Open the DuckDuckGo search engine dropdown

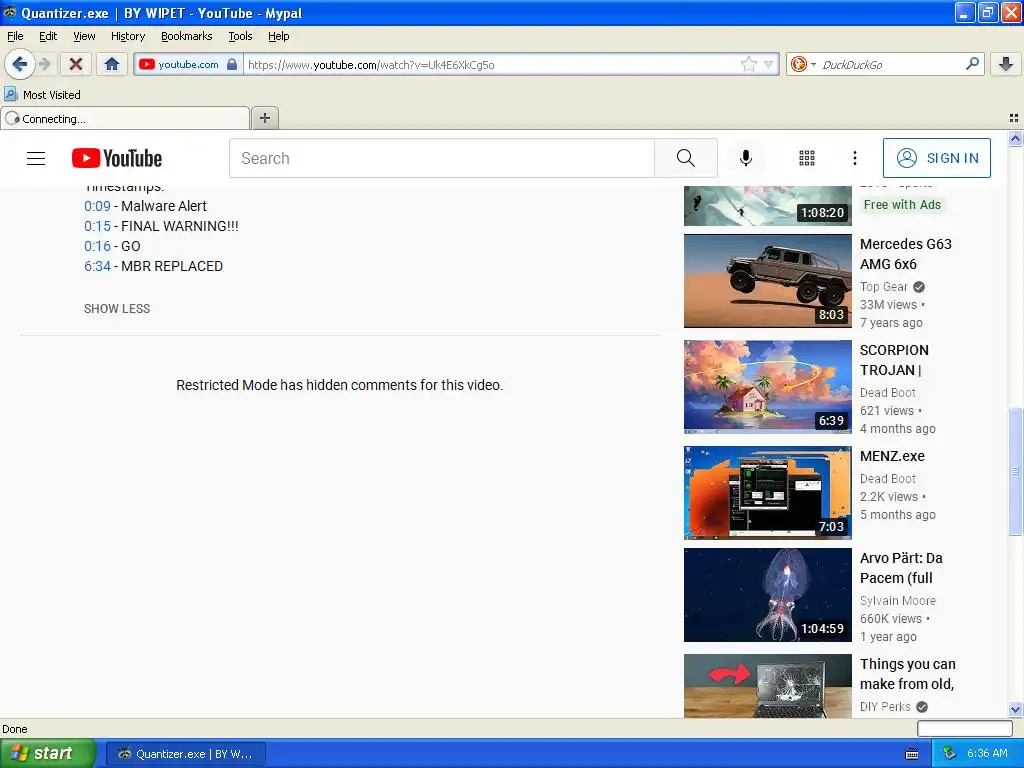(x=803, y=64)
